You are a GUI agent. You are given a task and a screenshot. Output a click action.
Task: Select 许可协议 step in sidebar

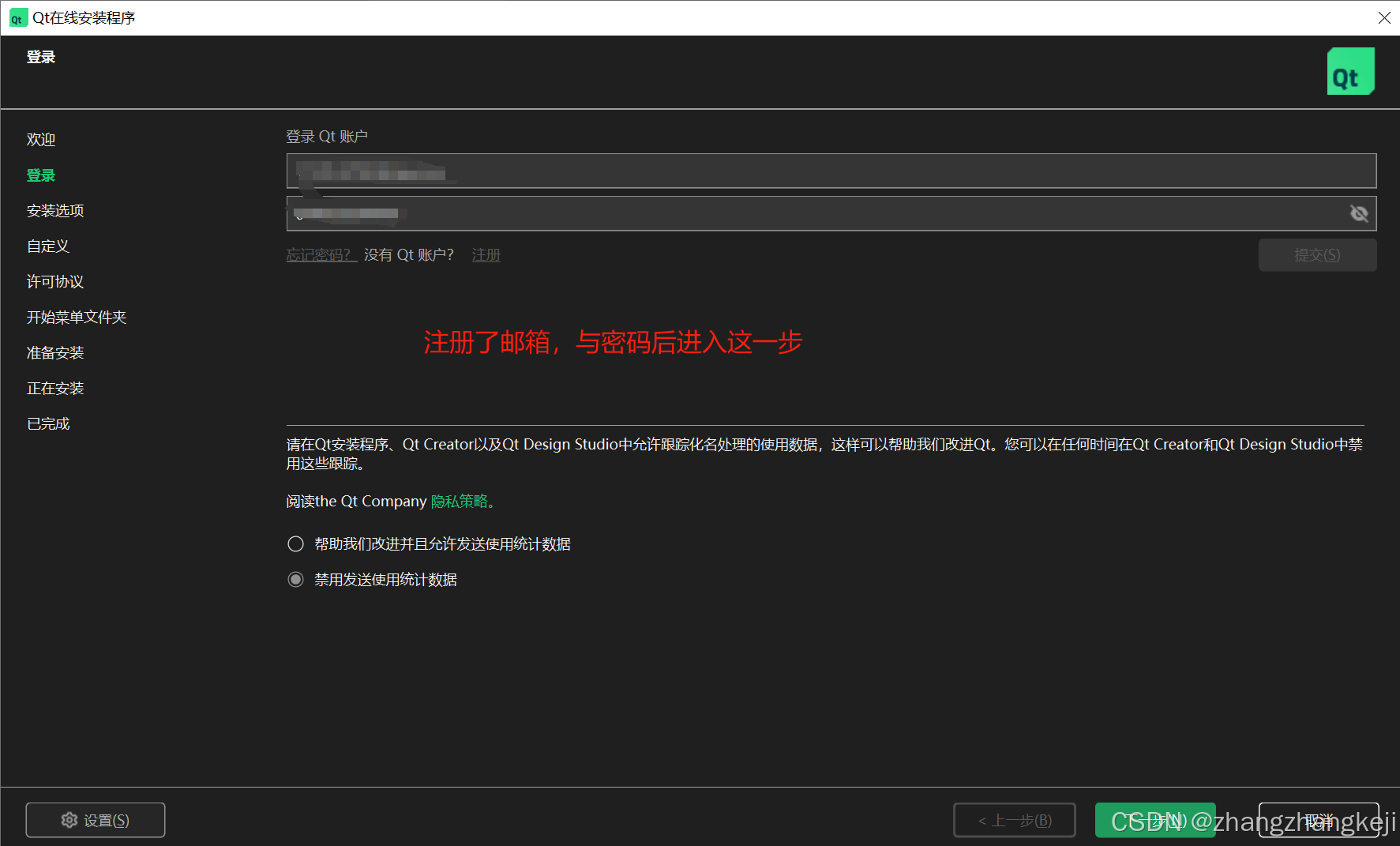[x=55, y=282]
